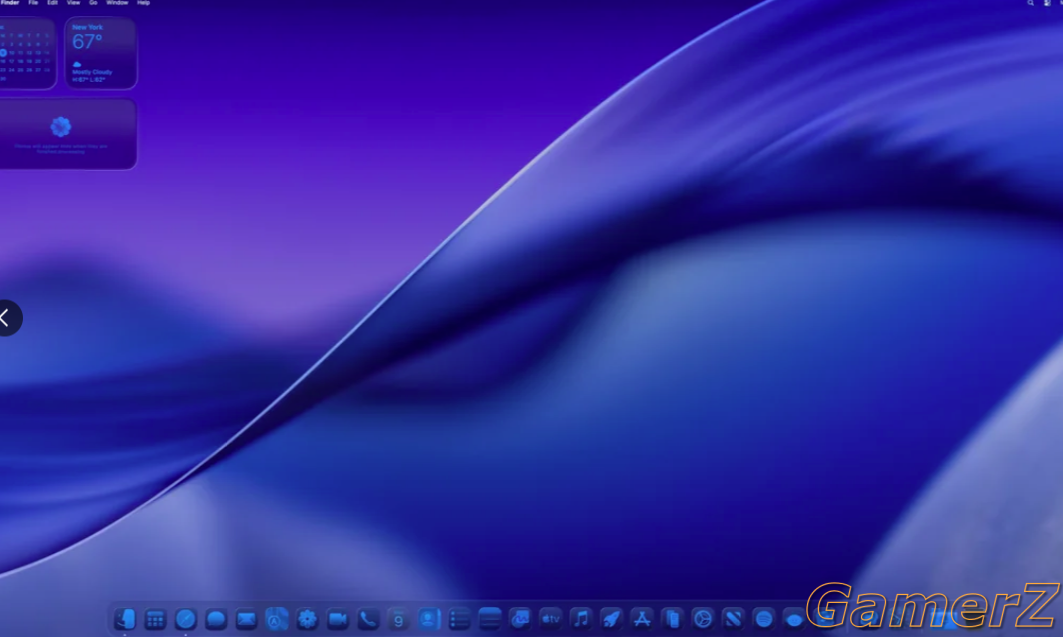
Task: Launch iPhone Mirroring from the Dock
Action: (x=673, y=619)
